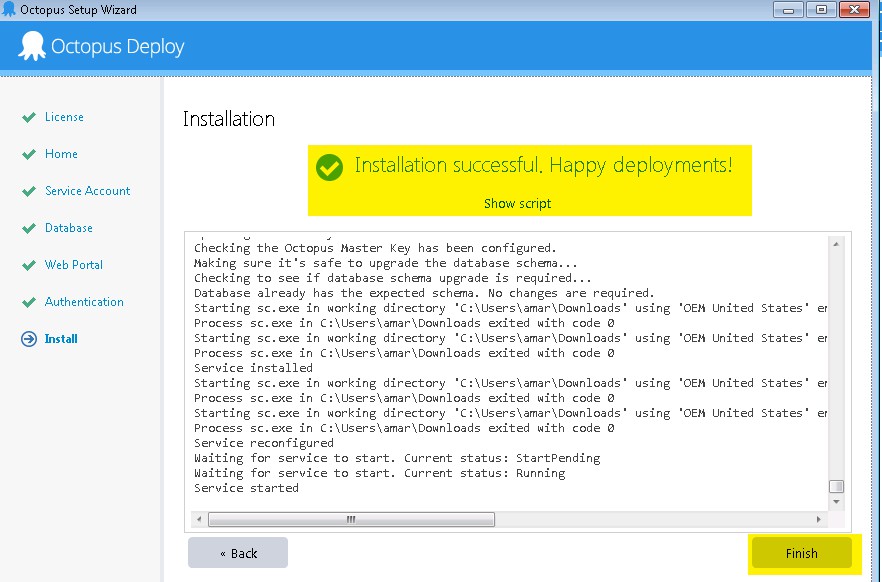The width and height of the screenshot is (882, 582).
Task: Click the green success check icon
Action: click(330, 168)
